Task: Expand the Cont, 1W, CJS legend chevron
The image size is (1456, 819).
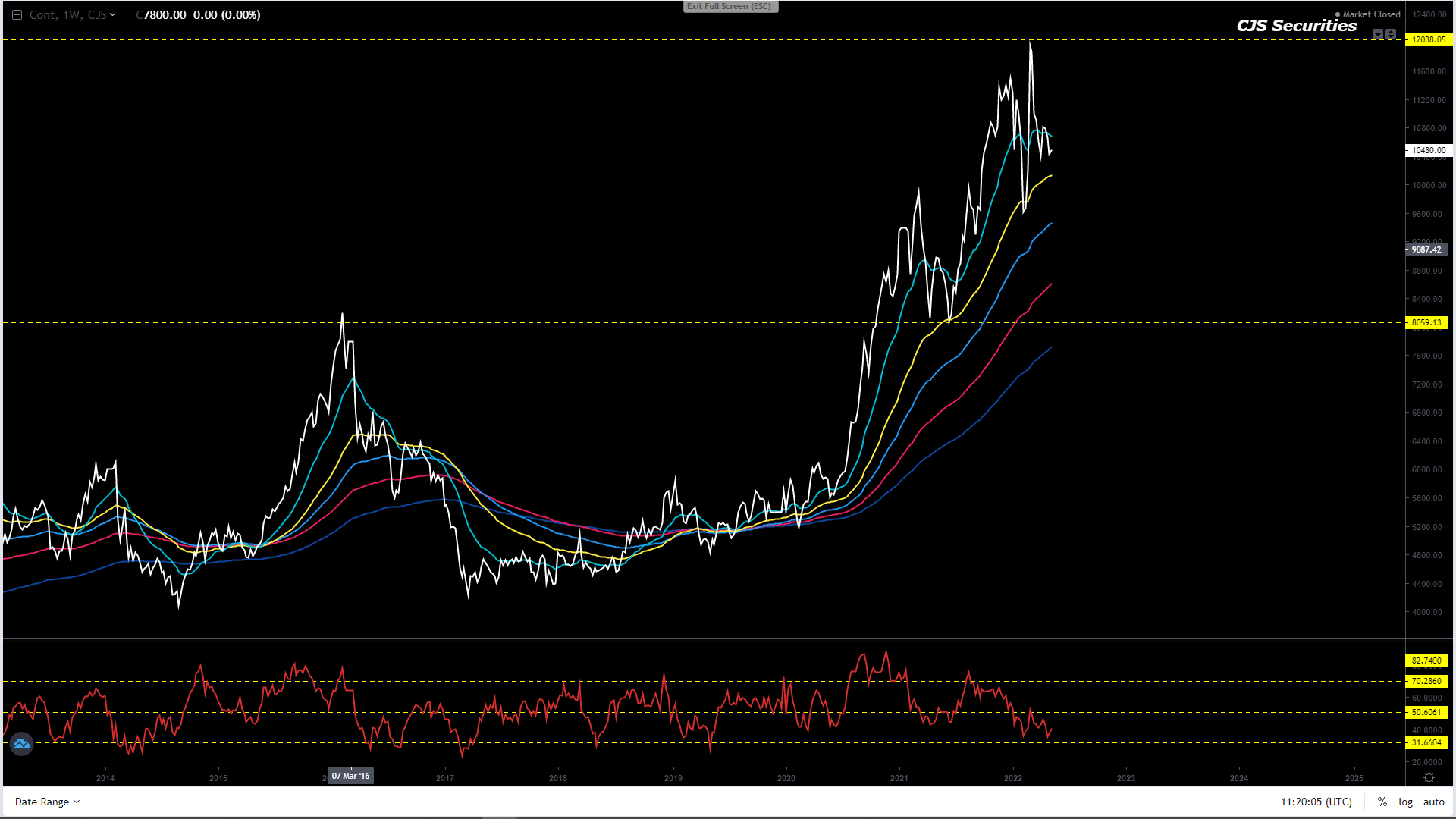Action: tap(113, 15)
